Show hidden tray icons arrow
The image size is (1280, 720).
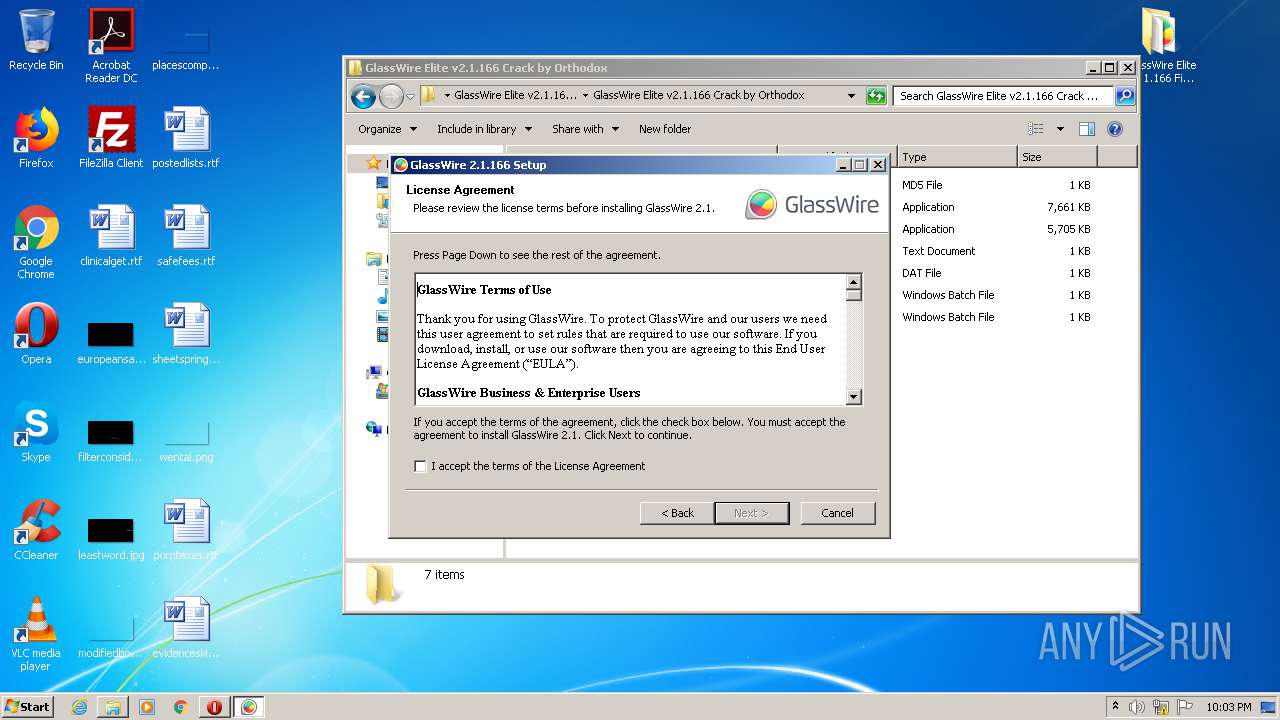coord(1116,706)
